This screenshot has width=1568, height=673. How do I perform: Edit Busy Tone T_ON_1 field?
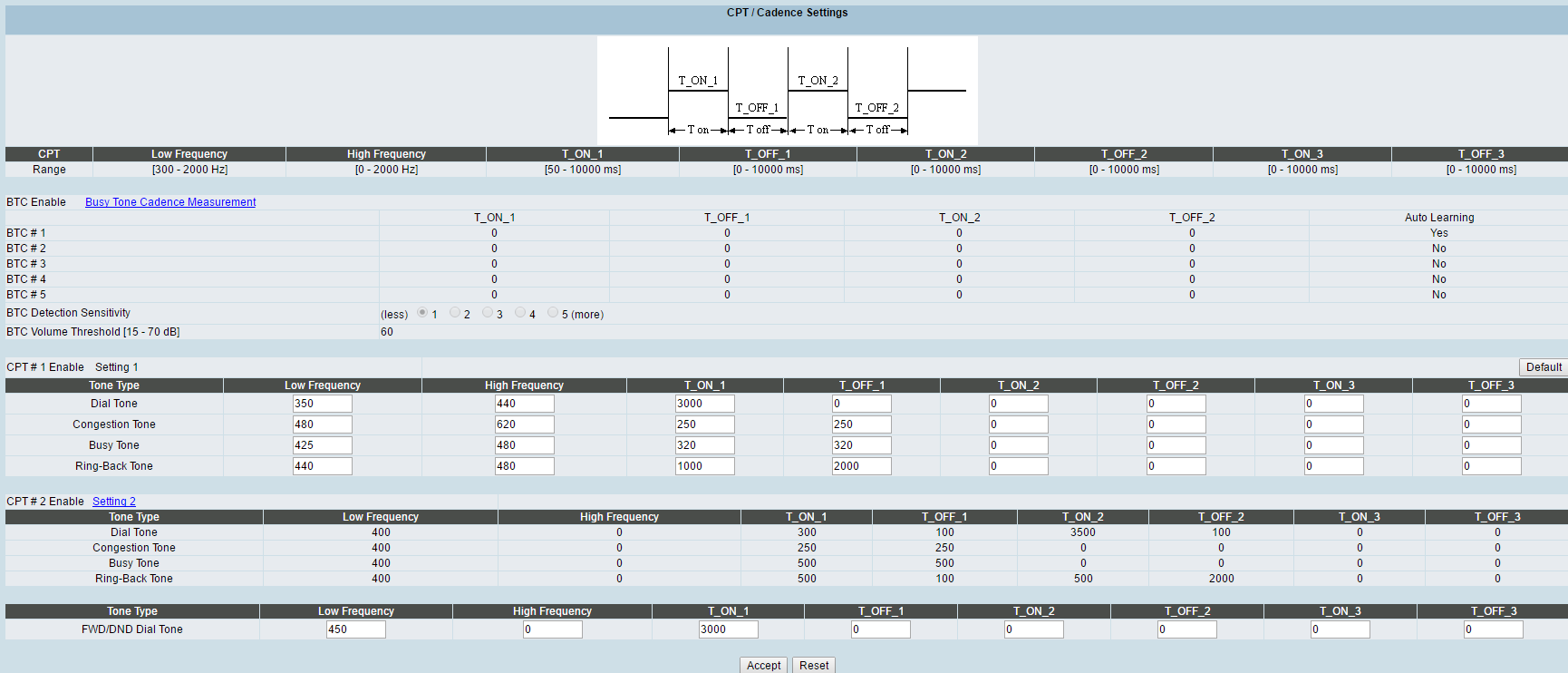[705, 445]
